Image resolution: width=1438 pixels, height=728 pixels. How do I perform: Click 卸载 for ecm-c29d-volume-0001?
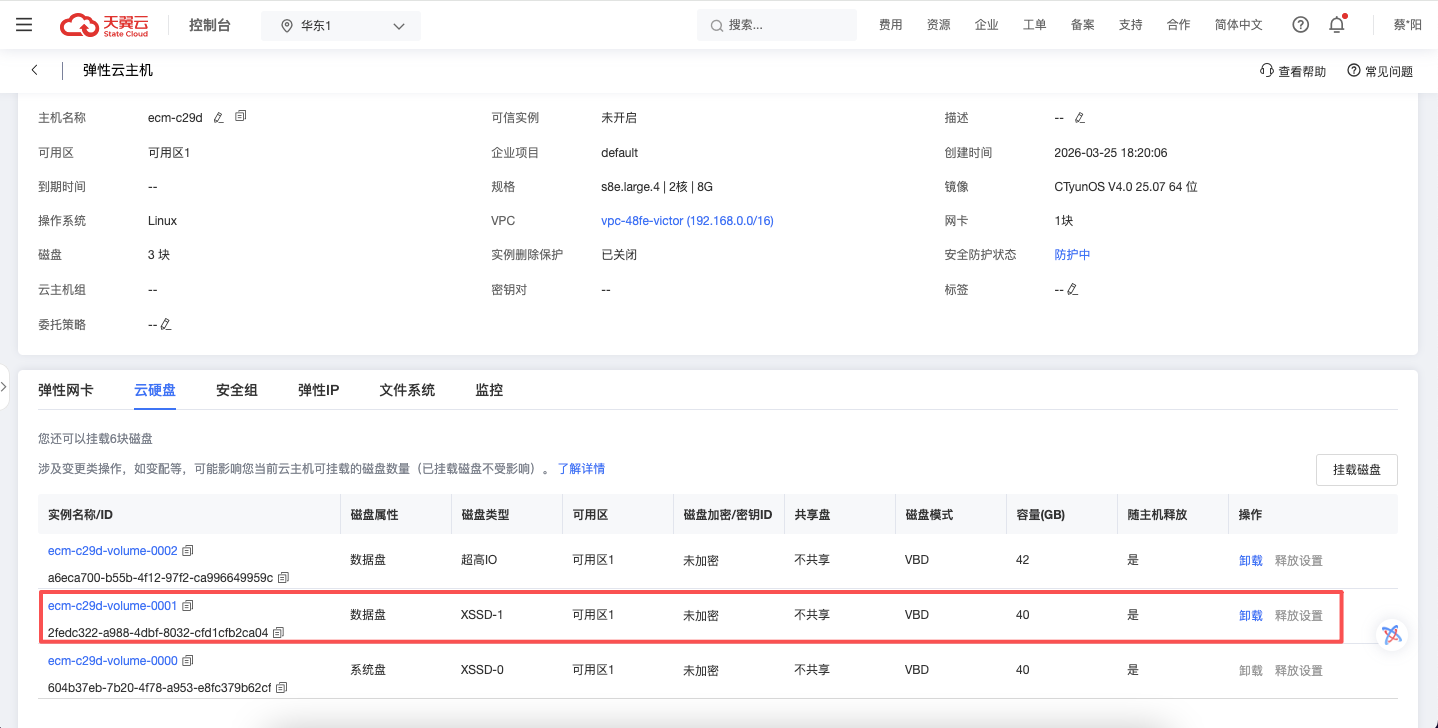(x=1250, y=616)
